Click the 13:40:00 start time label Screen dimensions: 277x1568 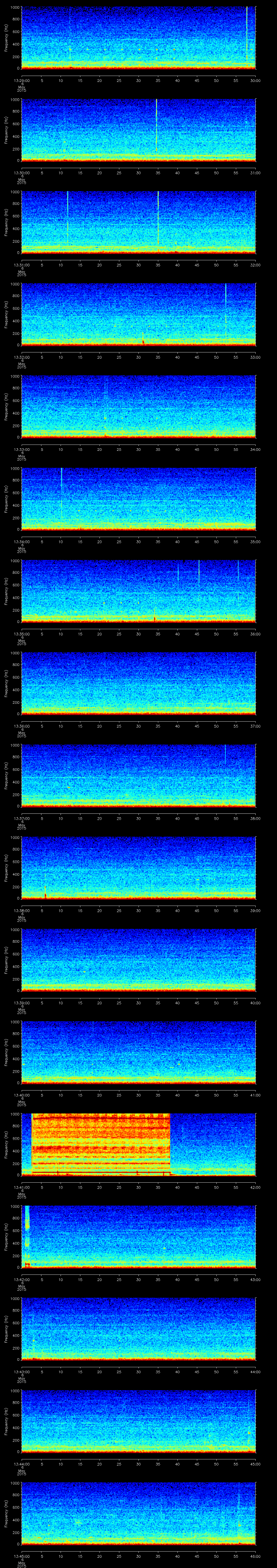point(21,1095)
